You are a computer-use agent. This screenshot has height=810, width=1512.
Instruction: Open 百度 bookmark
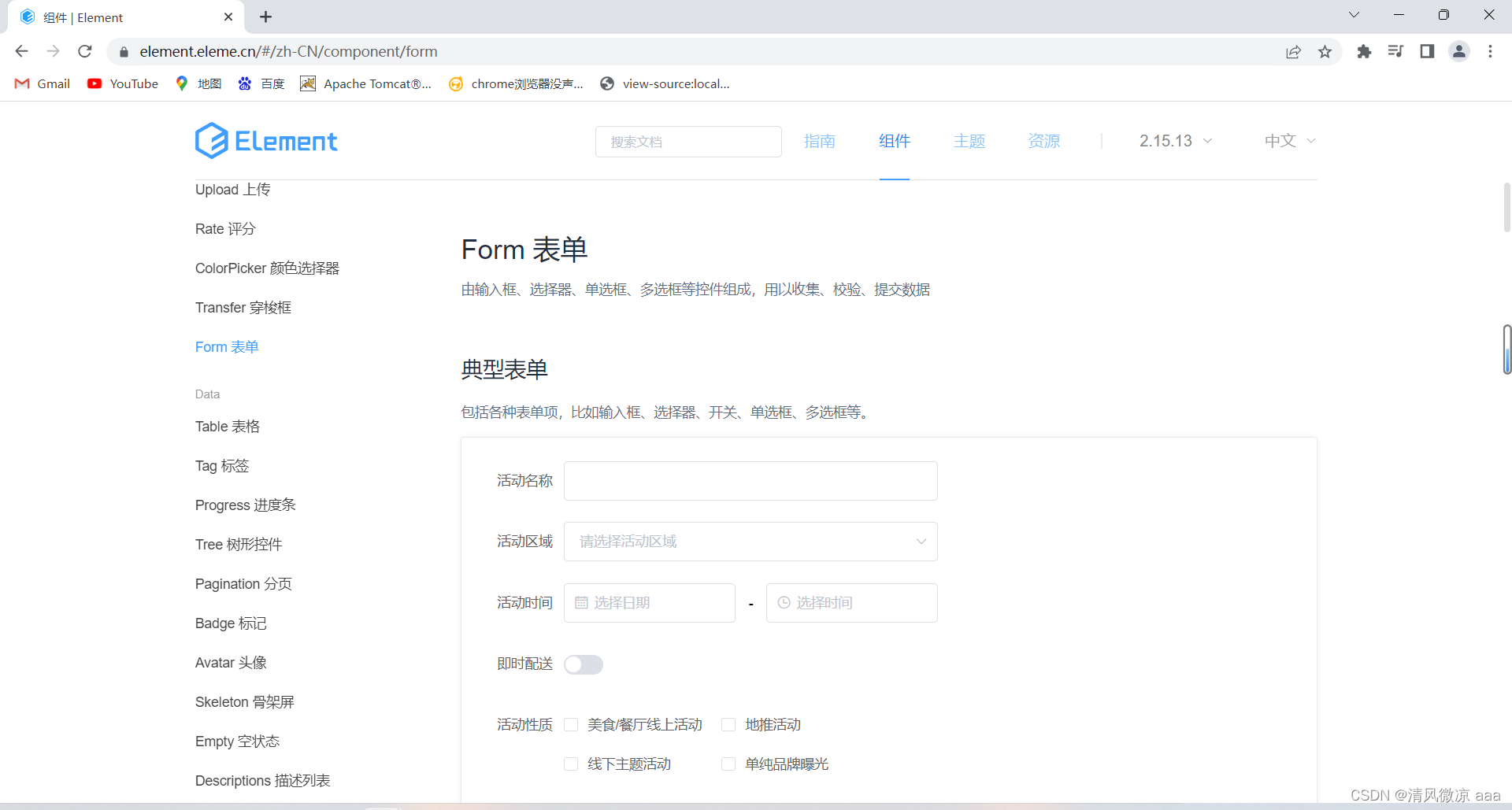tap(261, 83)
